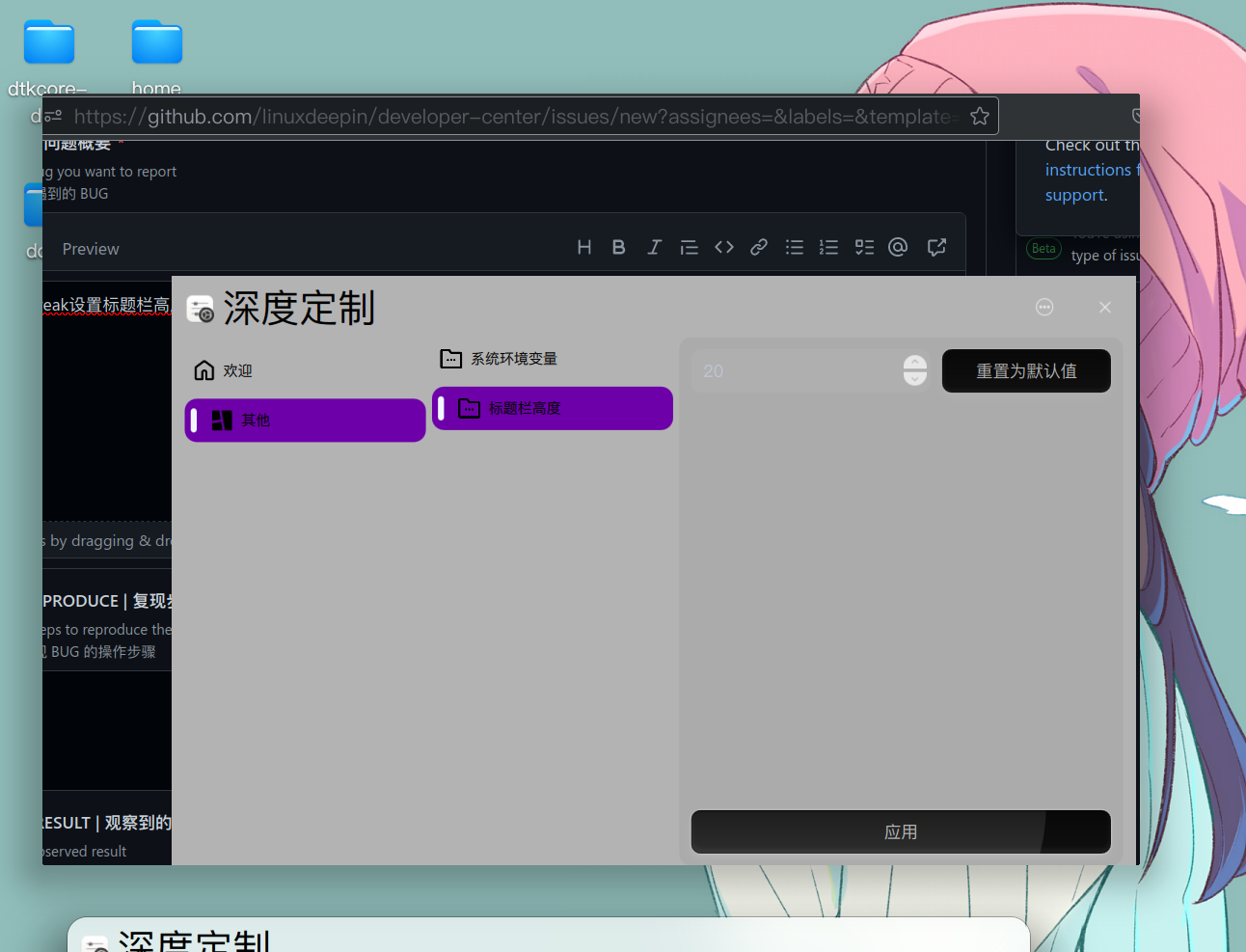The image size is (1246, 952).
Task: Insert a quote block in the GitHub editor
Action: coord(689,247)
